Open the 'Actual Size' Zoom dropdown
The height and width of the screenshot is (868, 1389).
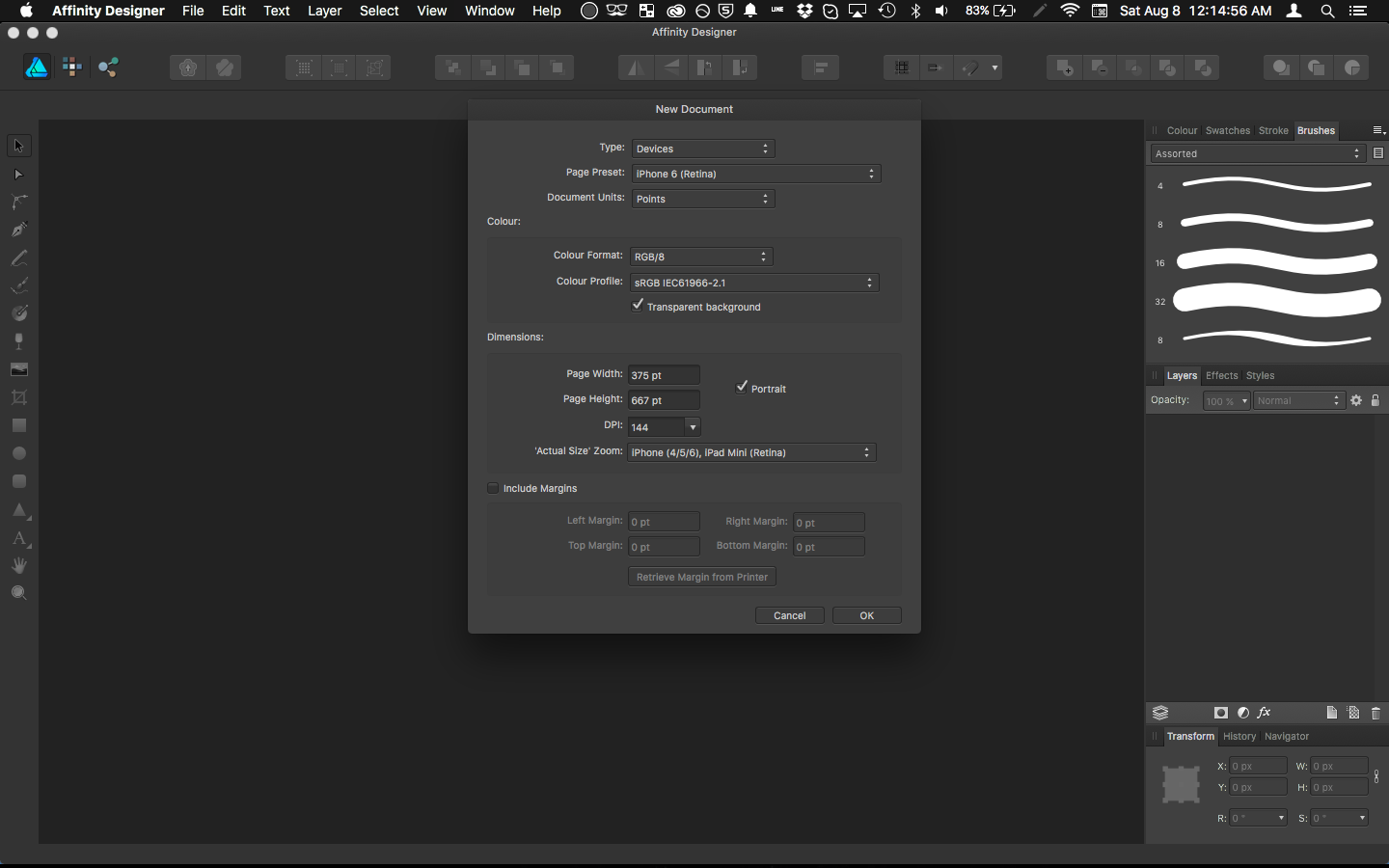[x=751, y=452]
